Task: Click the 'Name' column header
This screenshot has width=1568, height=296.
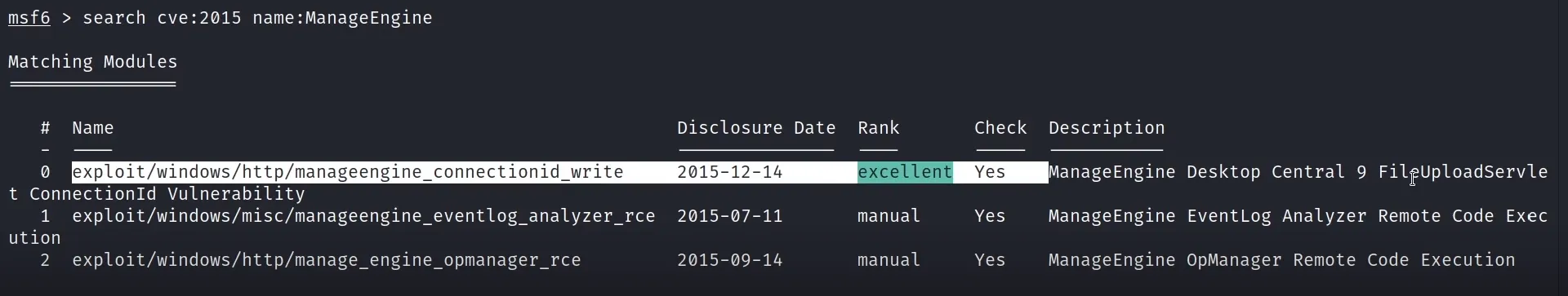Action: click(x=92, y=128)
